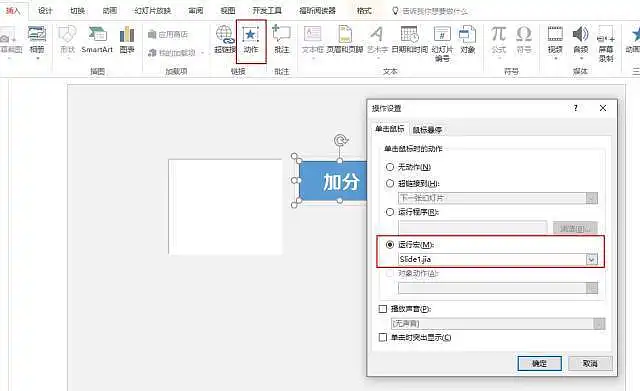The image size is (640, 391).
Task: Insert a Symbol (符号)
Action: pos(524,40)
